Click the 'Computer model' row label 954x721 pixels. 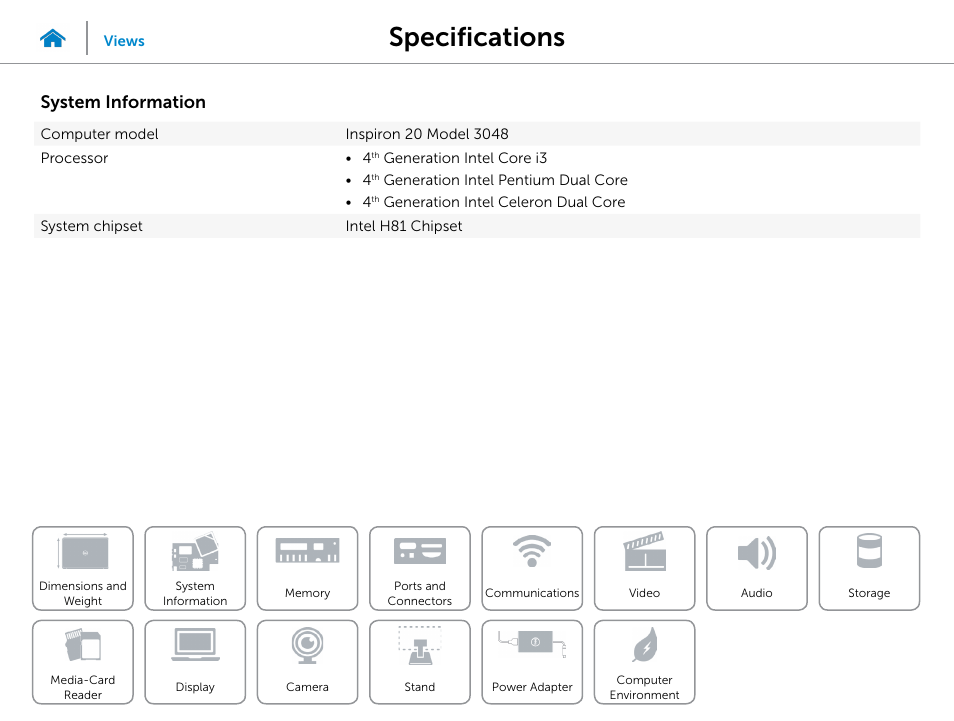99,134
